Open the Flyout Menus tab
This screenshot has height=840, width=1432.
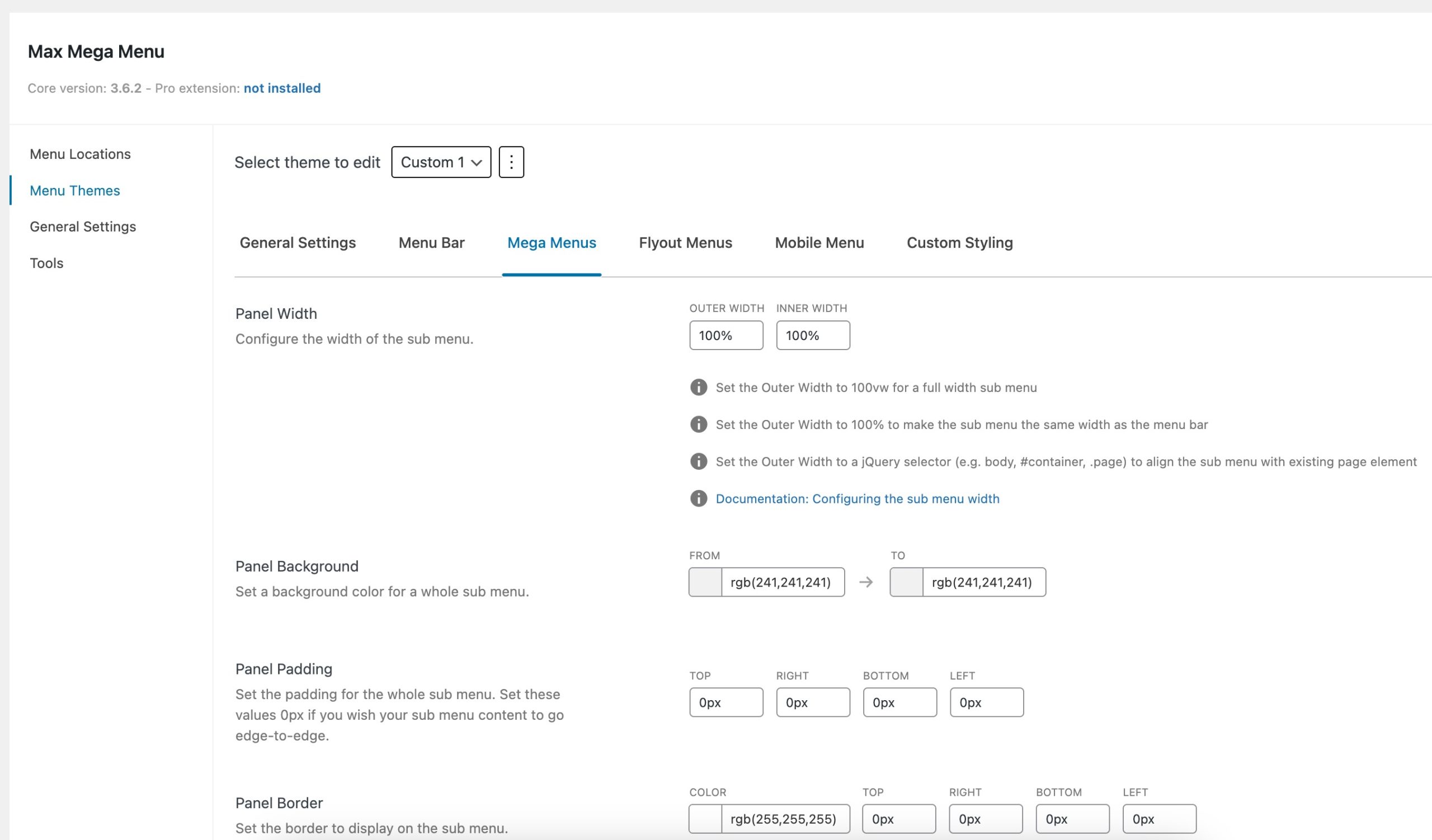pos(685,243)
